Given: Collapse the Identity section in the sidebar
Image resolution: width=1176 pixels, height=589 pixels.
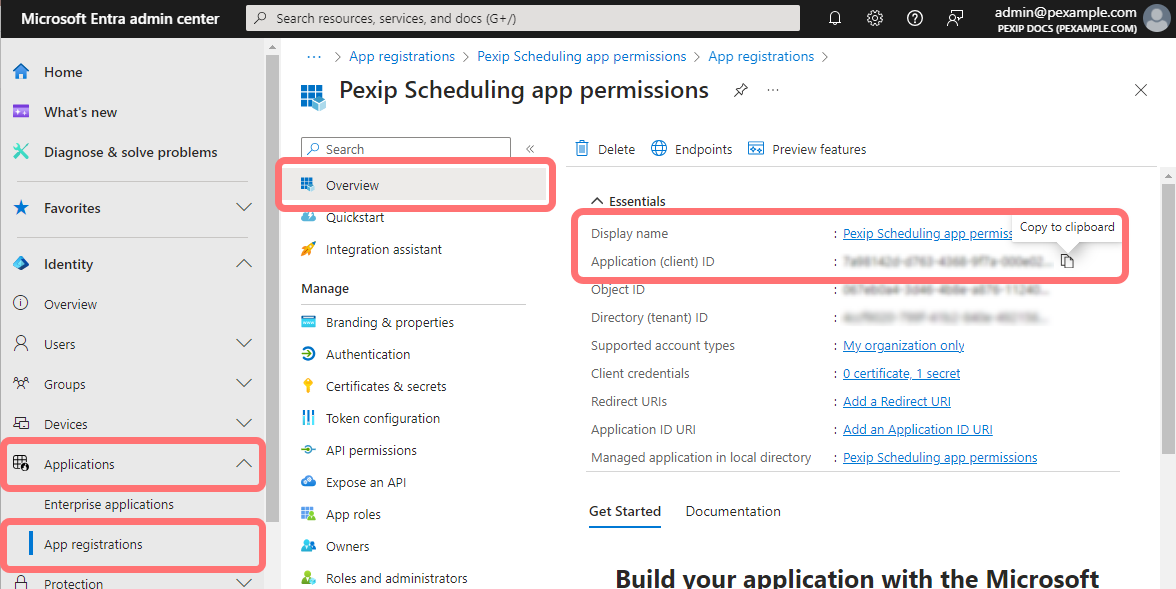Looking at the screenshot, I should pos(243,263).
